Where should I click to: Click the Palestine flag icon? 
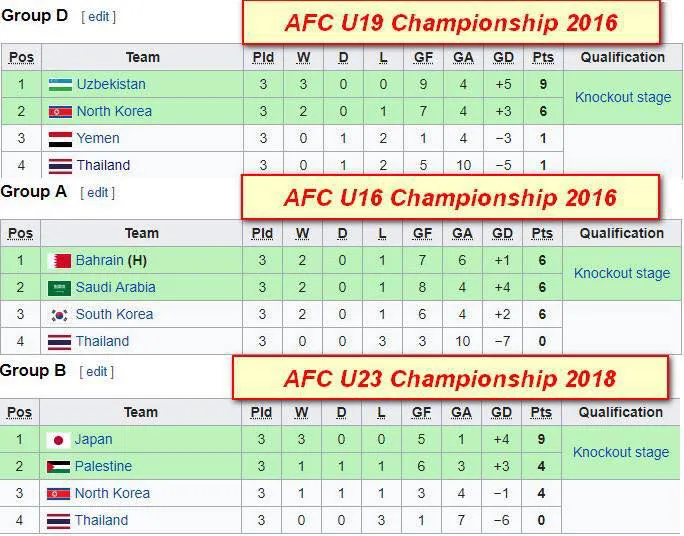pos(57,467)
